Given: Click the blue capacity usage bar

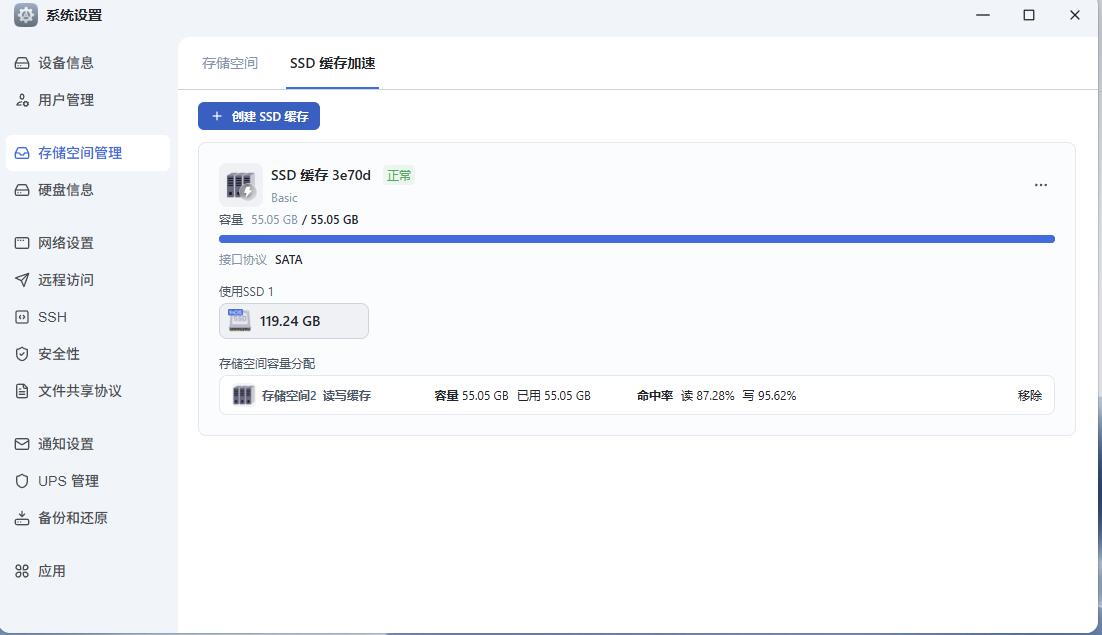Looking at the screenshot, I should coord(637,239).
